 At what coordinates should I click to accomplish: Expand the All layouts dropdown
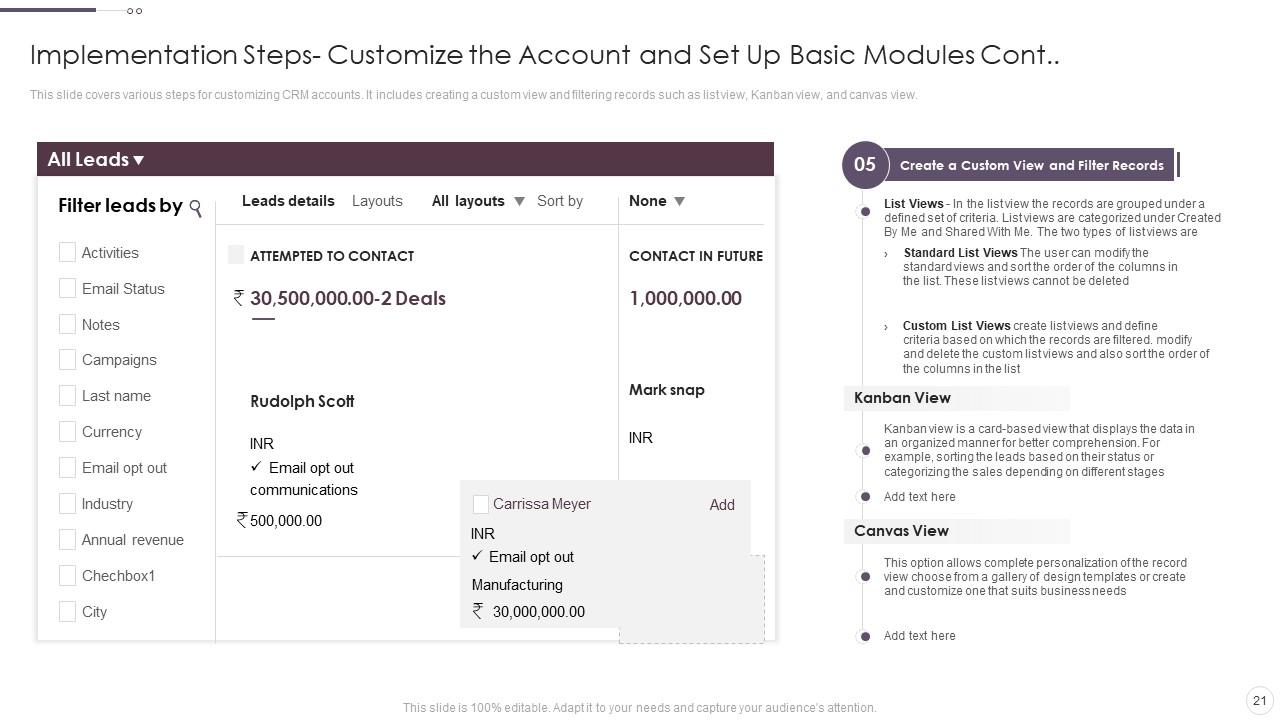tap(519, 201)
